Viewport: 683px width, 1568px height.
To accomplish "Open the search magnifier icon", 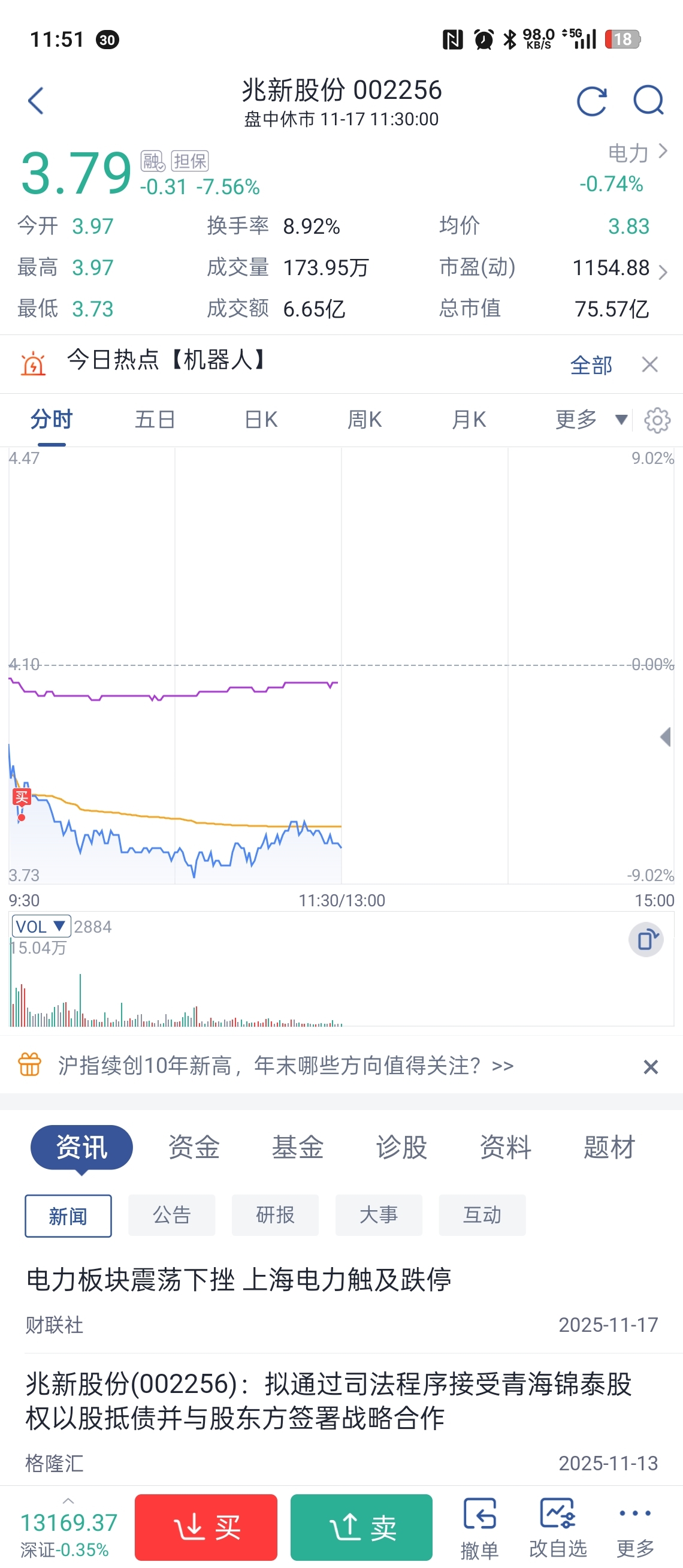I will (648, 101).
